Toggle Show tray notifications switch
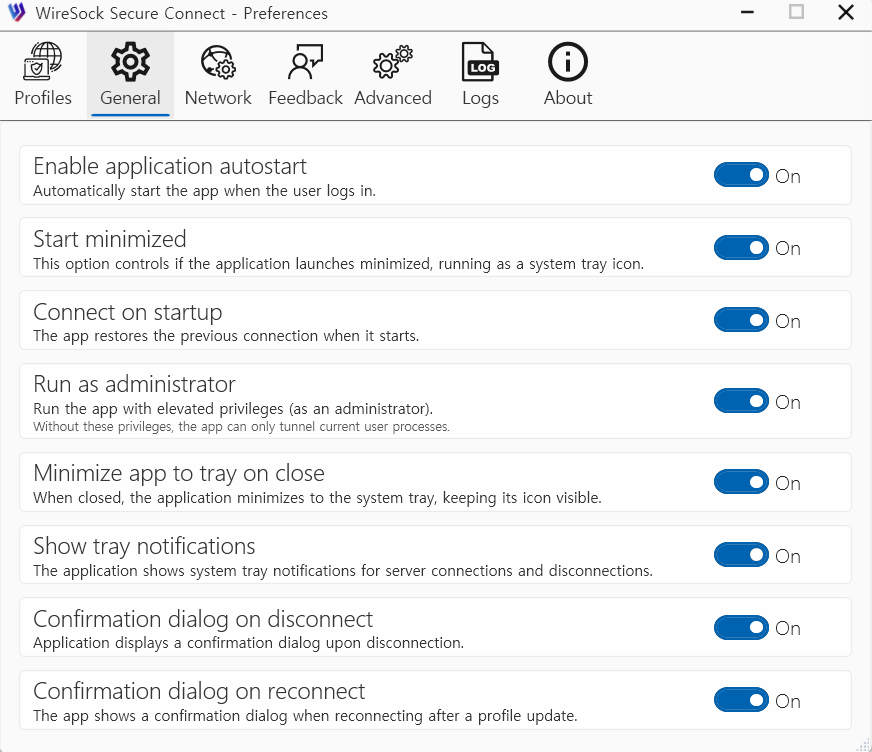 [741, 555]
